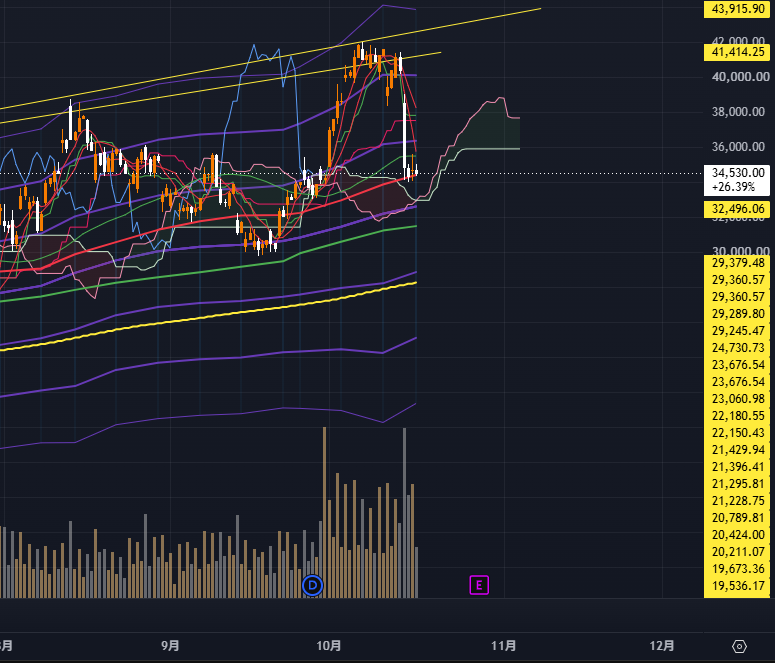Select the 21,295.81 indicator label
Viewport: 775px width, 663px height.
pos(736,484)
